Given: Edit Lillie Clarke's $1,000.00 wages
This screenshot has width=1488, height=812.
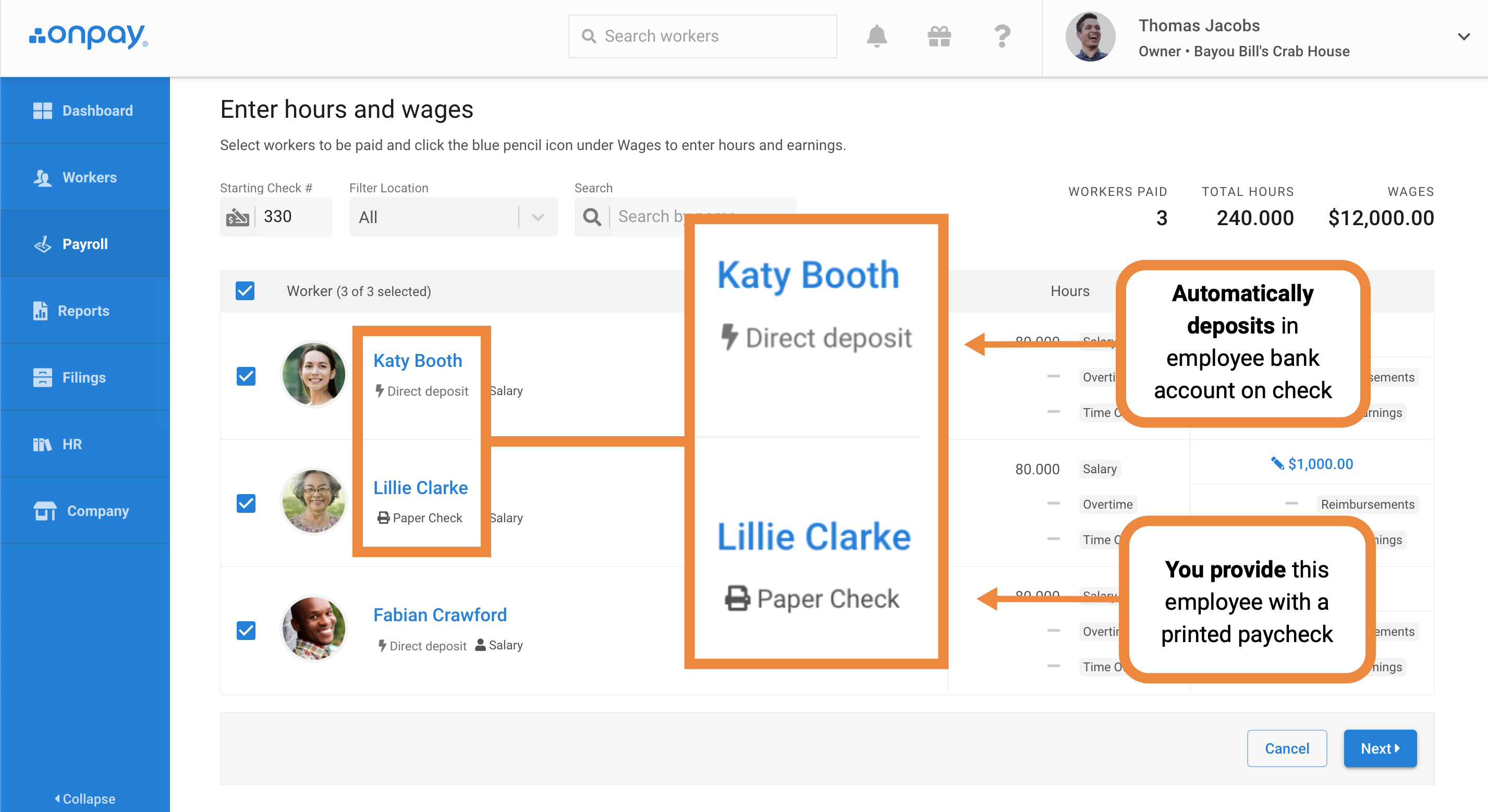Looking at the screenshot, I should pyautogui.click(x=1312, y=464).
